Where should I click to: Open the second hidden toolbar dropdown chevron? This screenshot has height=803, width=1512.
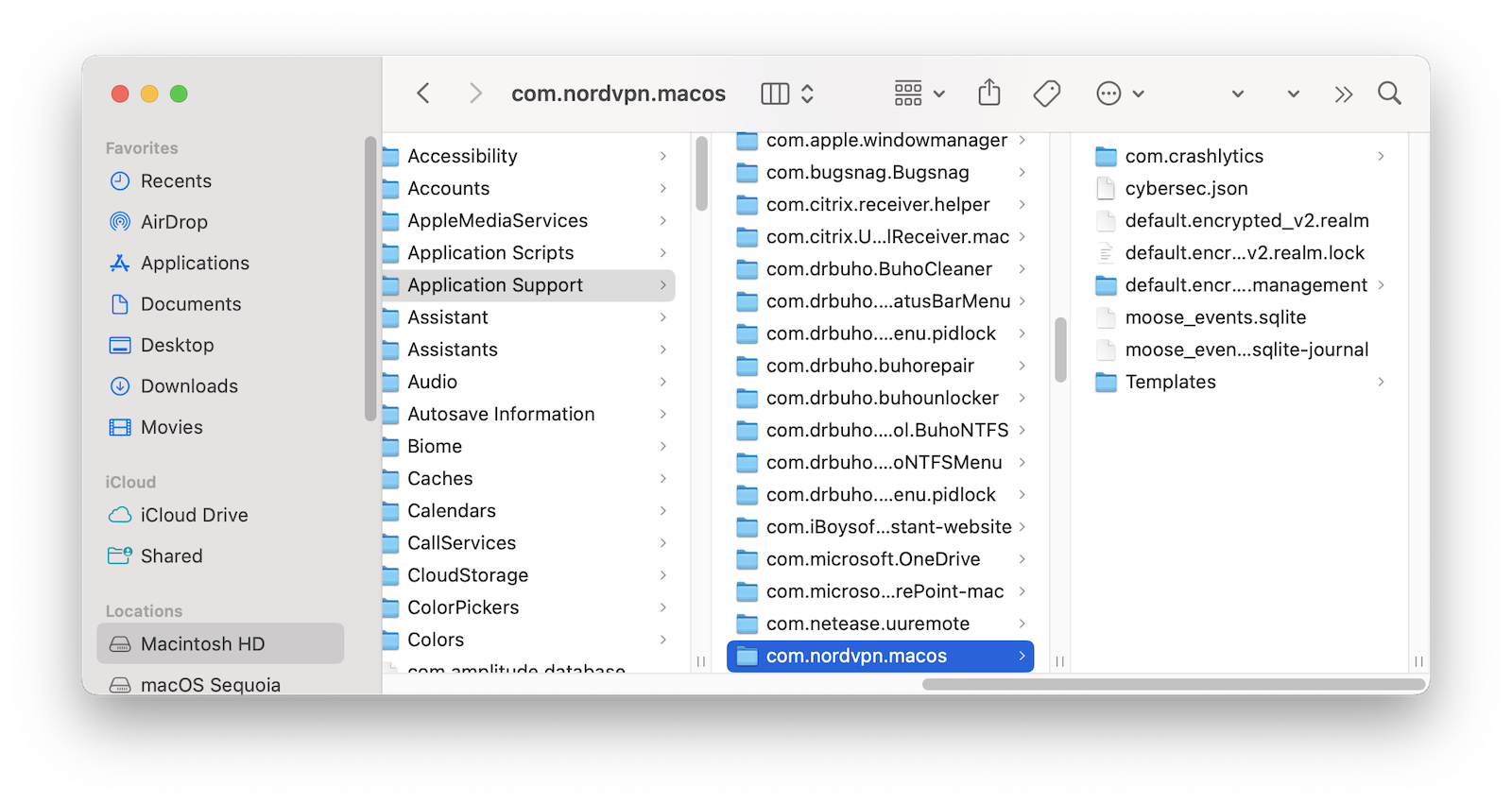1294,94
